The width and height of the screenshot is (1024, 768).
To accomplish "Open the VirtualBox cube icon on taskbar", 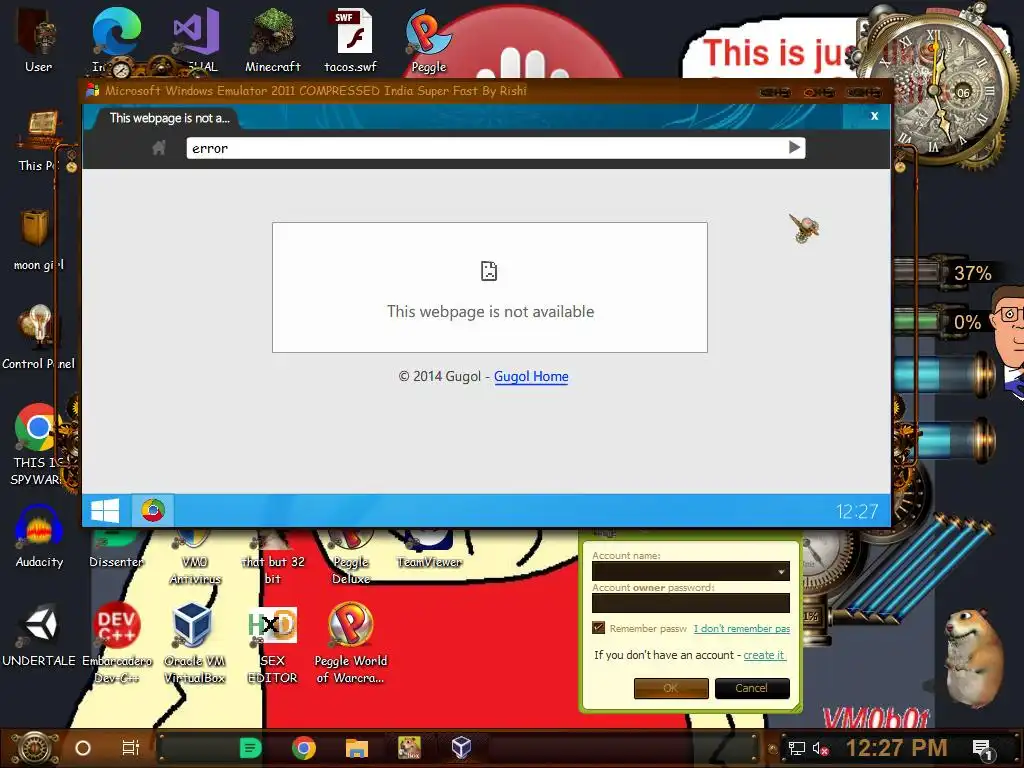I will [461, 748].
